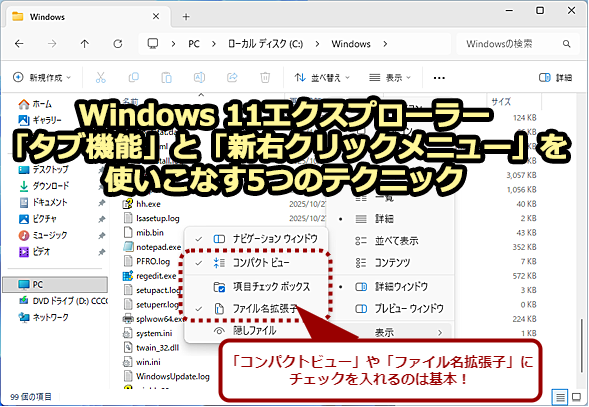The width and height of the screenshot is (589, 407).
Task: Open 並べ替え dropdown
Action: pos(322,78)
